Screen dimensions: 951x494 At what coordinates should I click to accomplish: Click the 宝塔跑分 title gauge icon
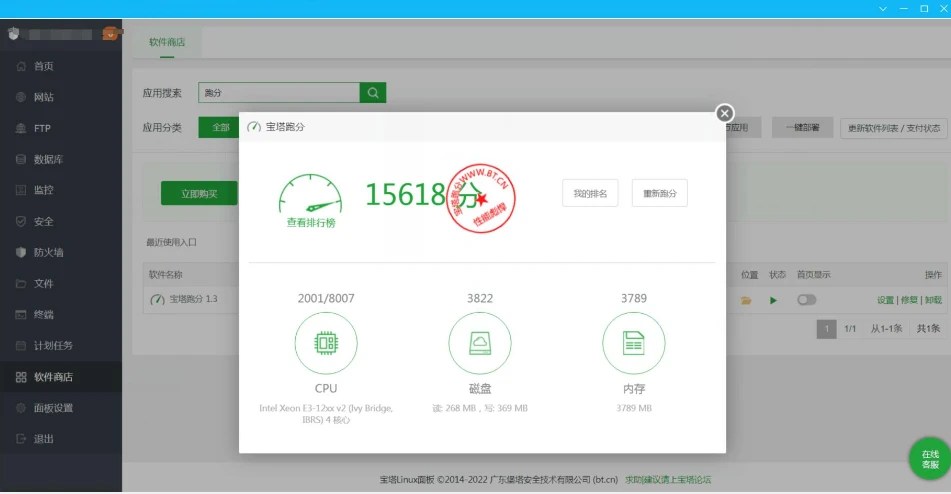click(x=254, y=127)
